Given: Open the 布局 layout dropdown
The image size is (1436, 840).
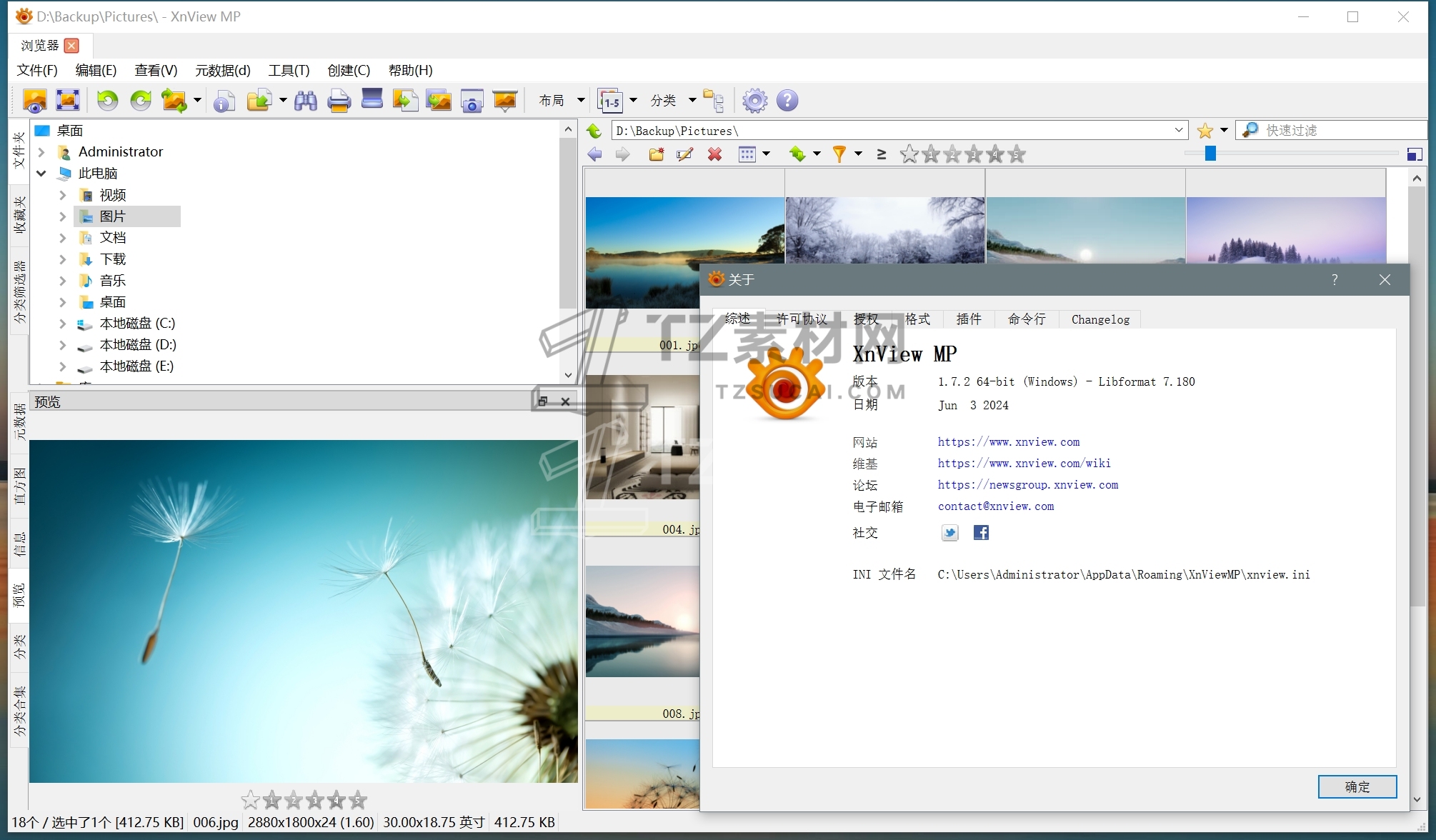Looking at the screenshot, I should click(562, 101).
